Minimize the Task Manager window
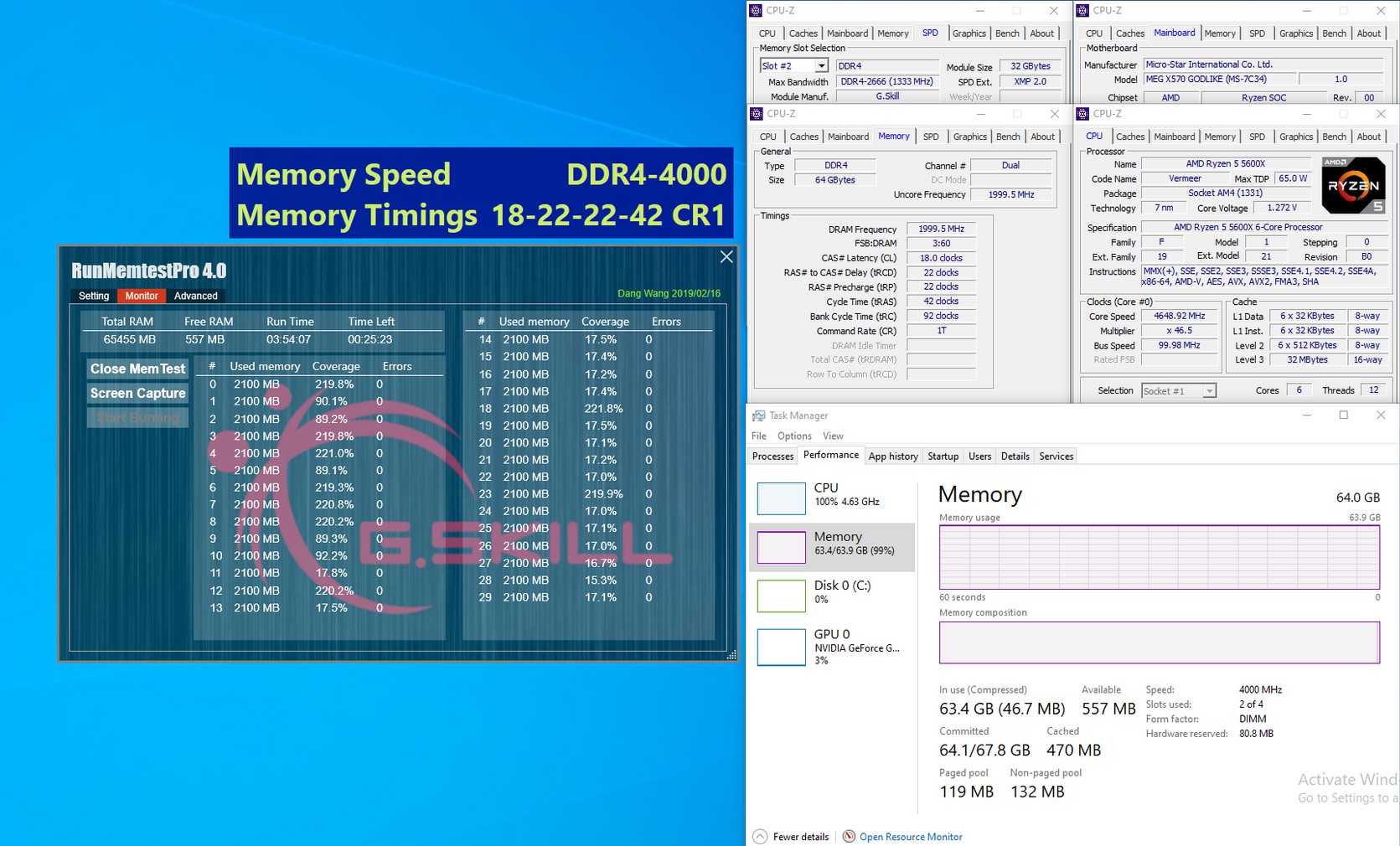Image resolution: width=1400 pixels, height=846 pixels. pyautogui.click(x=1306, y=415)
